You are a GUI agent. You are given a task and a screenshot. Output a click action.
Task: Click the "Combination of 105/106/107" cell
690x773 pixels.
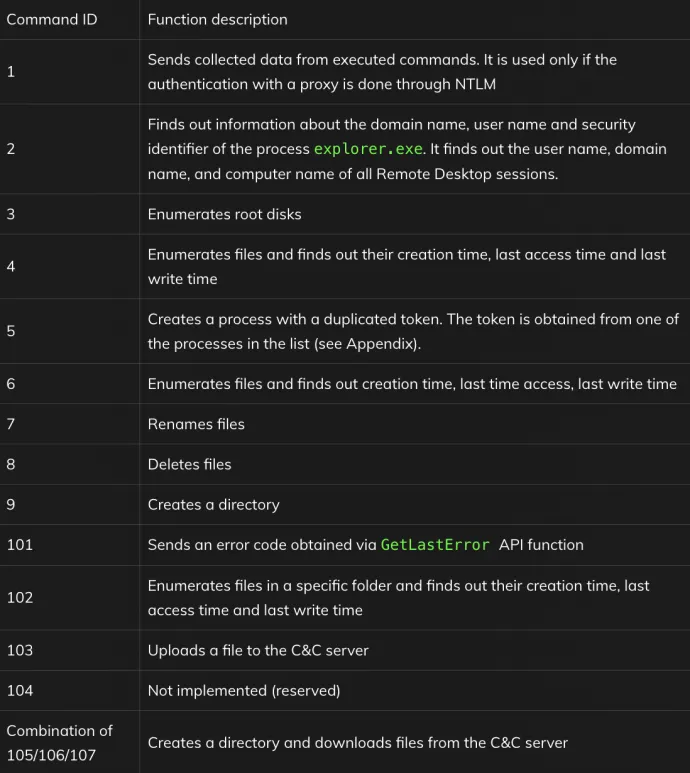(59, 742)
